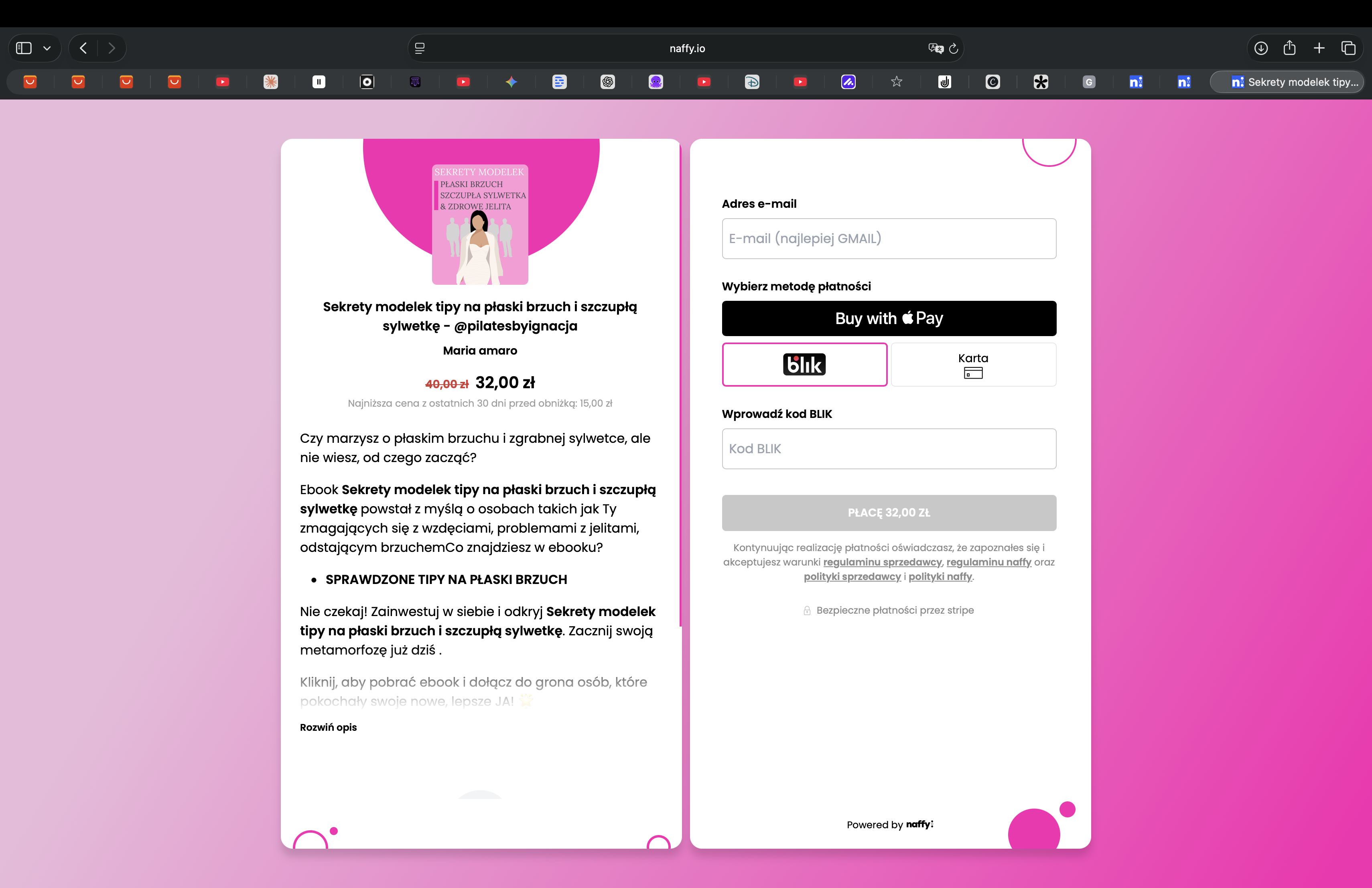Click the Adres e-mail label
This screenshot has width=1372, height=888.
(x=759, y=203)
